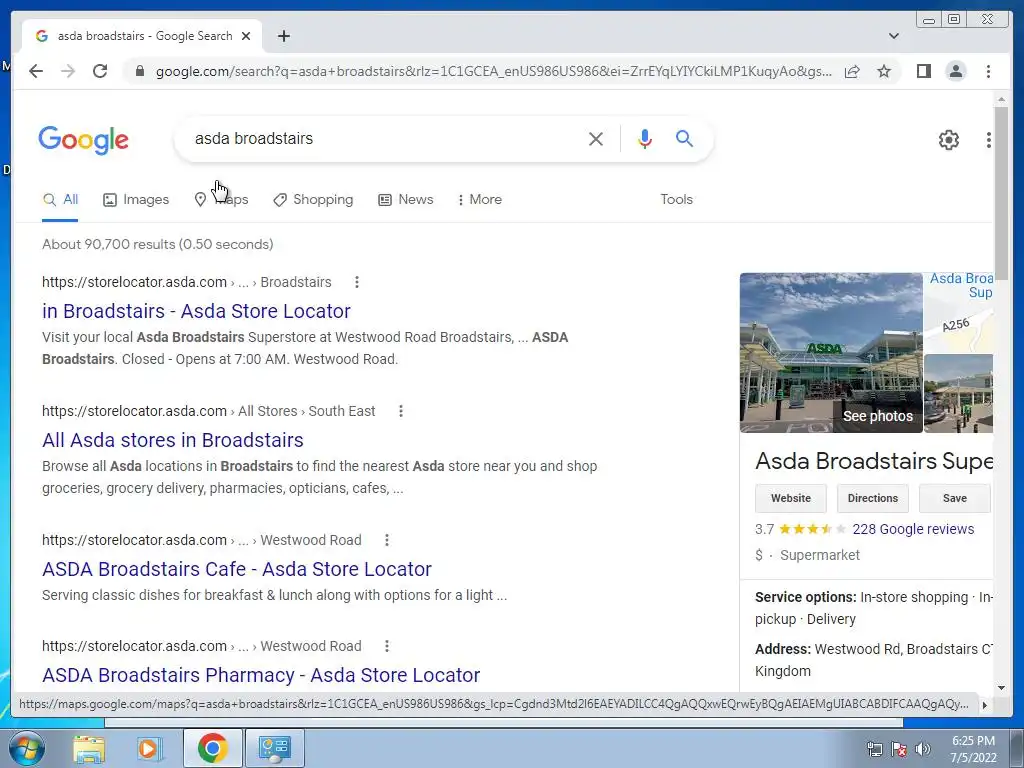The height and width of the screenshot is (768, 1024).
Task: Expand the More search options
Action: (479, 200)
